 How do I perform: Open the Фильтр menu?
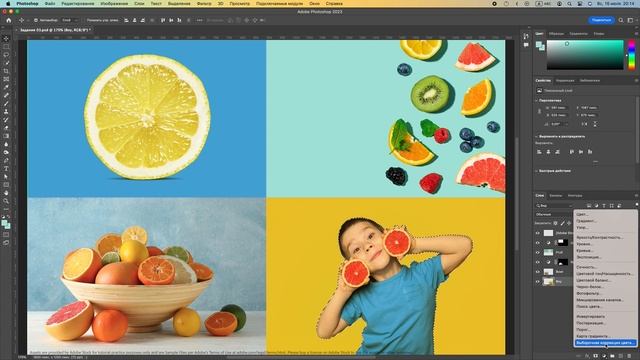[x=204, y=3]
